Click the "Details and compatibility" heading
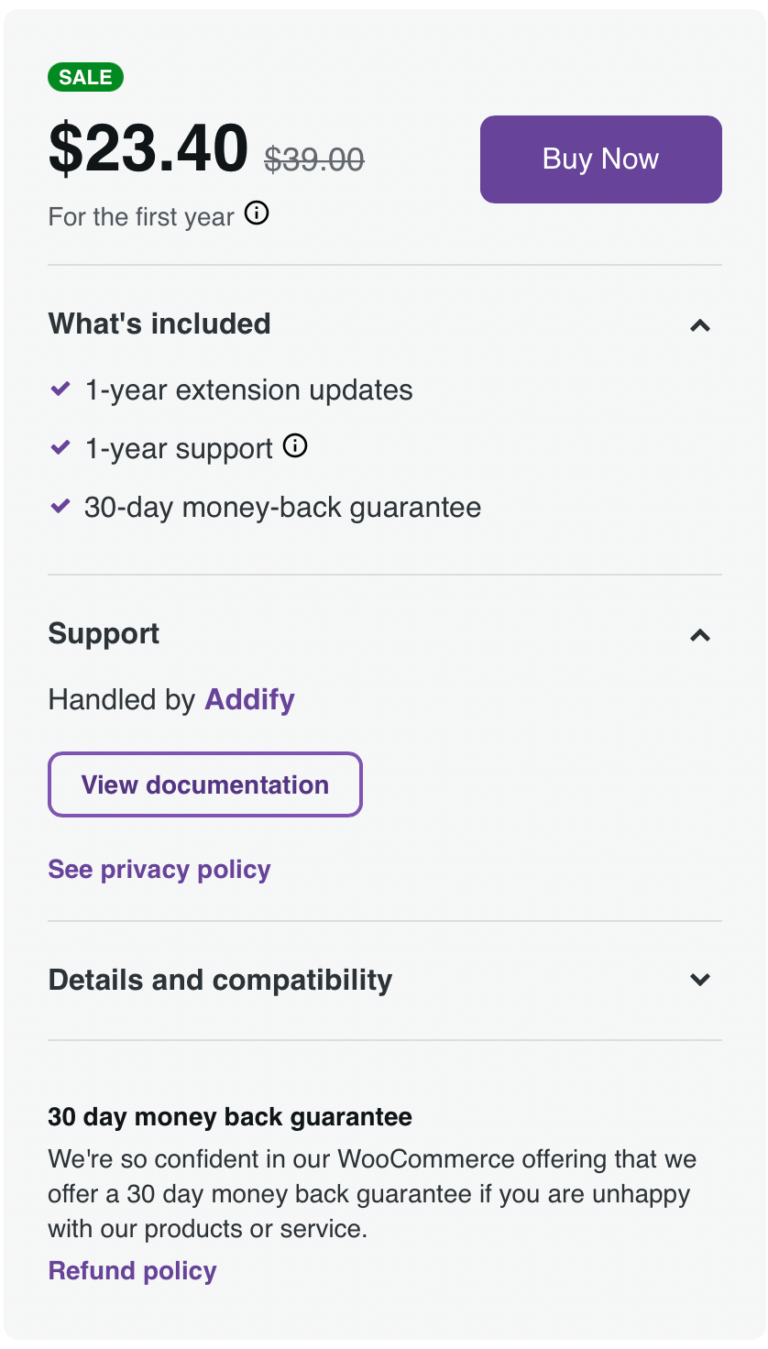 [x=220, y=980]
